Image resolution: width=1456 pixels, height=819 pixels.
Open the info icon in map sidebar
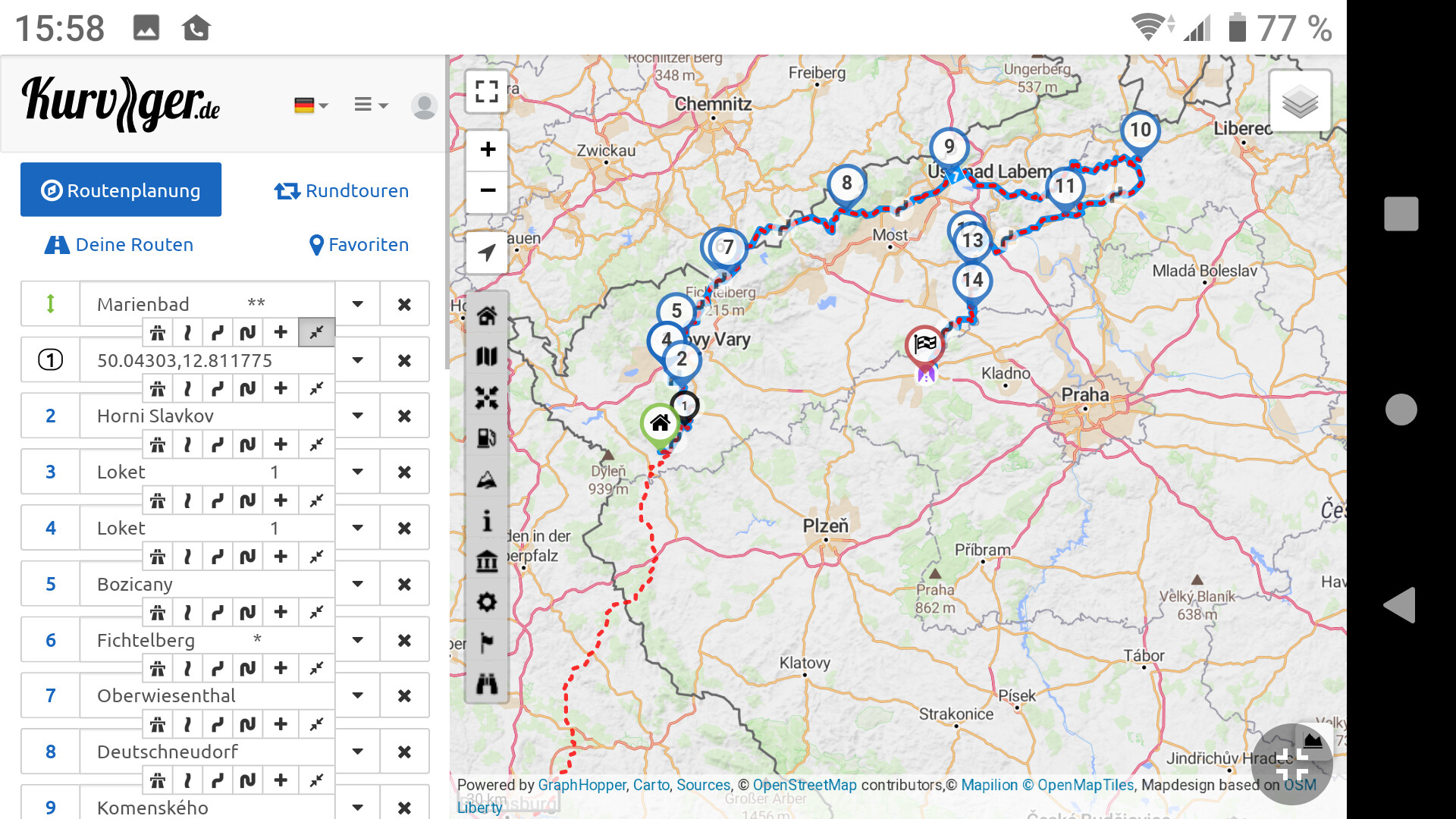pyautogui.click(x=487, y=520)
